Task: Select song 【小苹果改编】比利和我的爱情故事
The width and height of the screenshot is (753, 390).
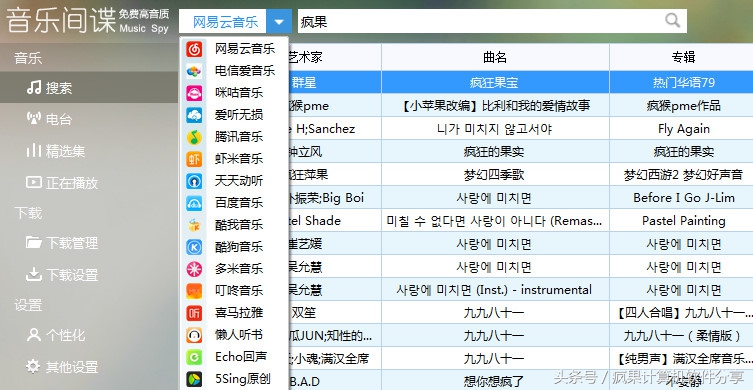Action: pyautogui.click(x=494, y=106)
